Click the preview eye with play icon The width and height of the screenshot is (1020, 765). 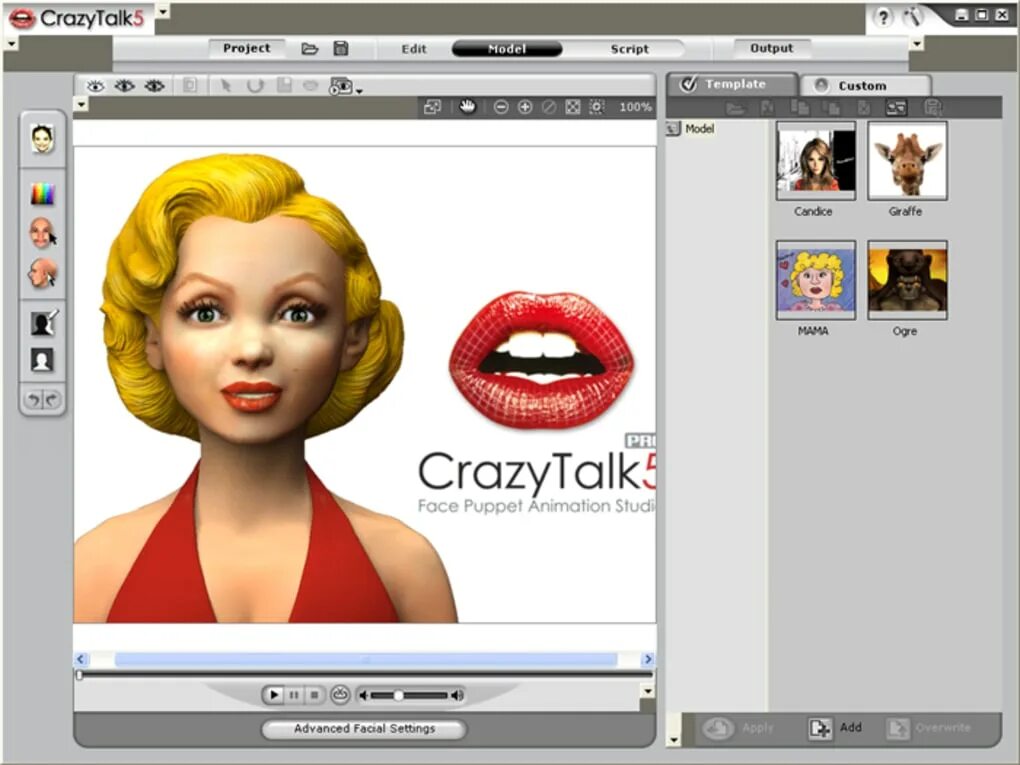(341, 86)
